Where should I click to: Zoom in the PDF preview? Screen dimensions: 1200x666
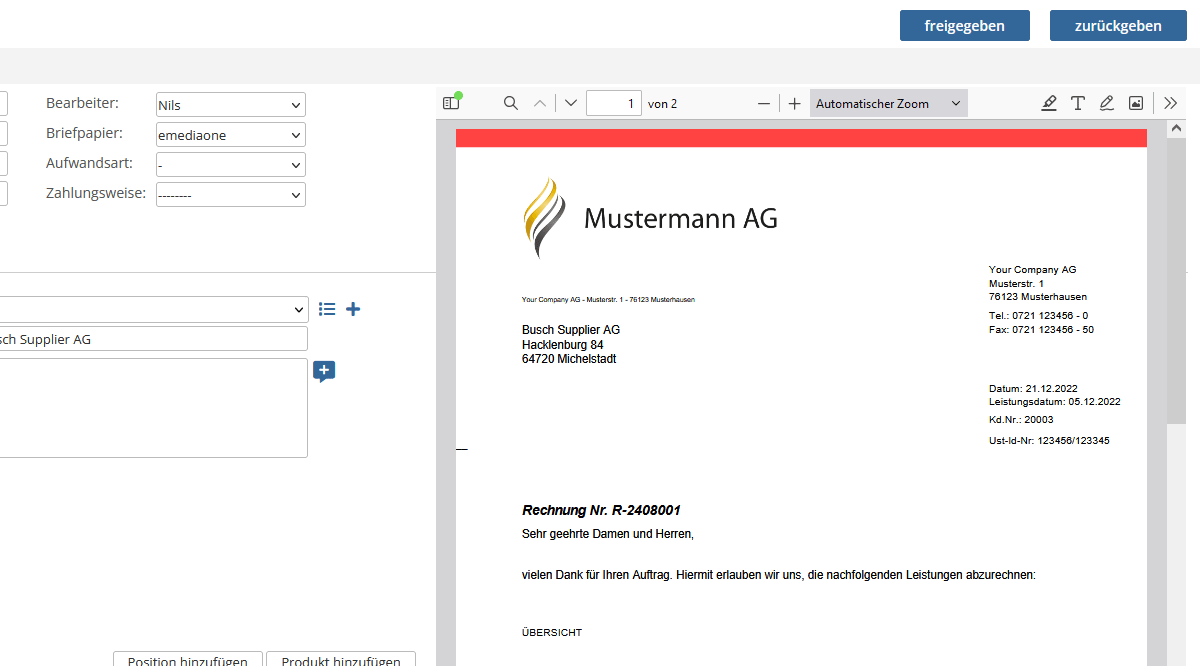point(794,103)
